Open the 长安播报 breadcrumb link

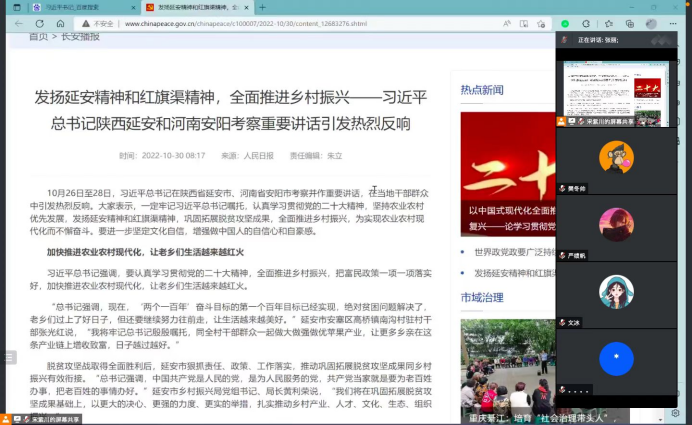79,36
